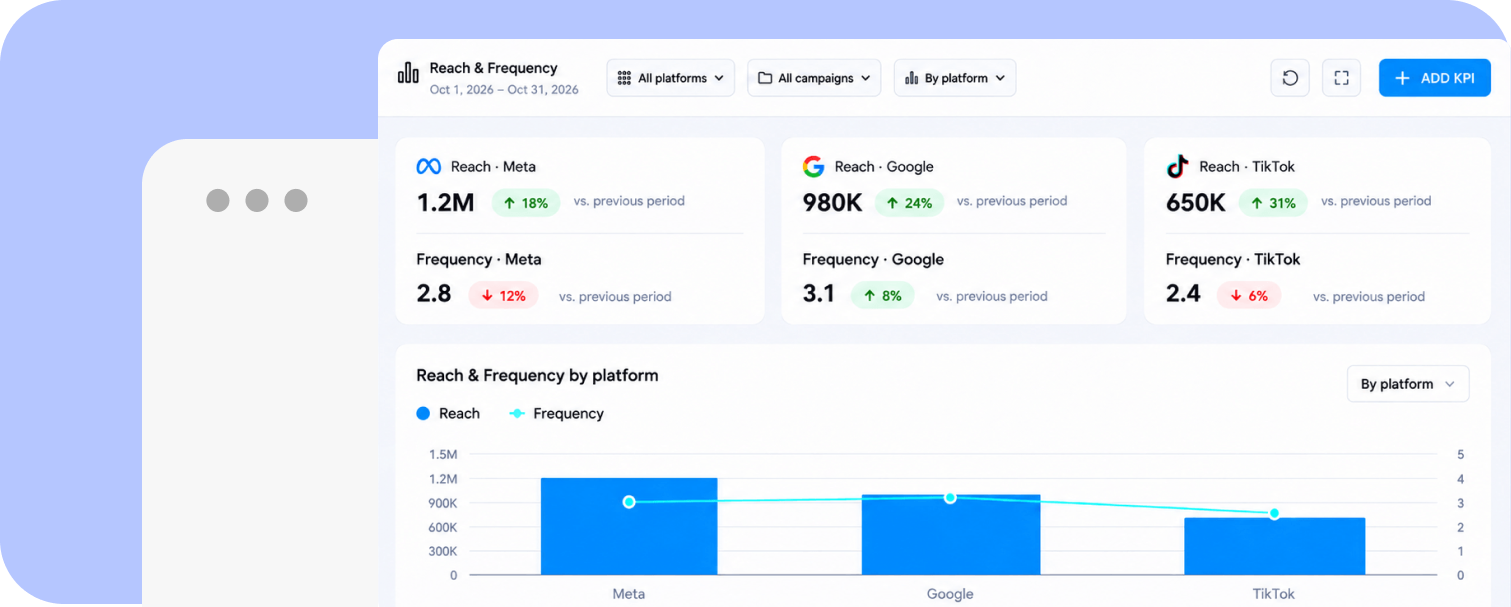Click the Google logo icon

click(x=813, y=167)
